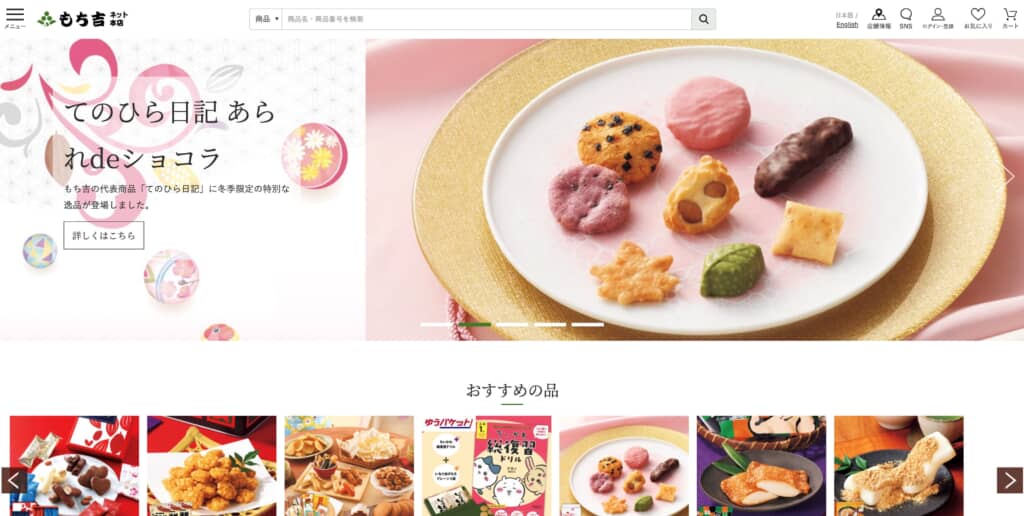The width and height of the screenshot is (1024, 516).
Task: Open favorites heart icon
Action: point(978,18)
